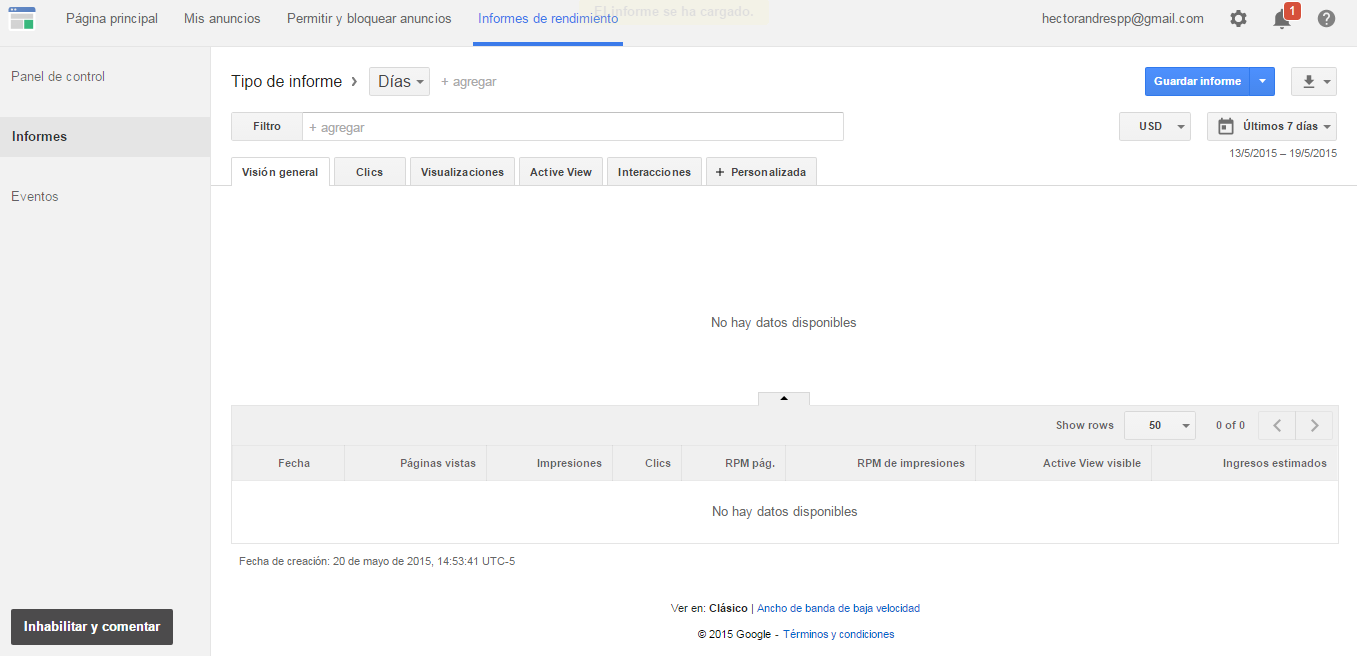Go to next page of rows
This screenshot has height=656, width=1360.
(x=1314, y=425)
